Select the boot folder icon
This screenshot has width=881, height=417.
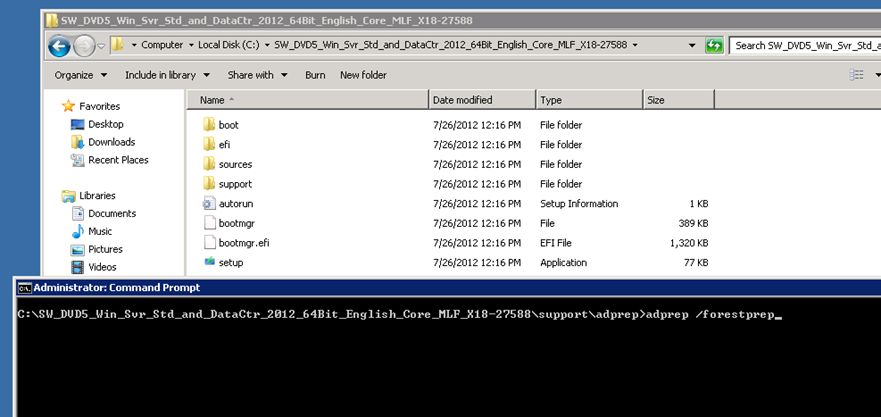click(x=209, y=125)
